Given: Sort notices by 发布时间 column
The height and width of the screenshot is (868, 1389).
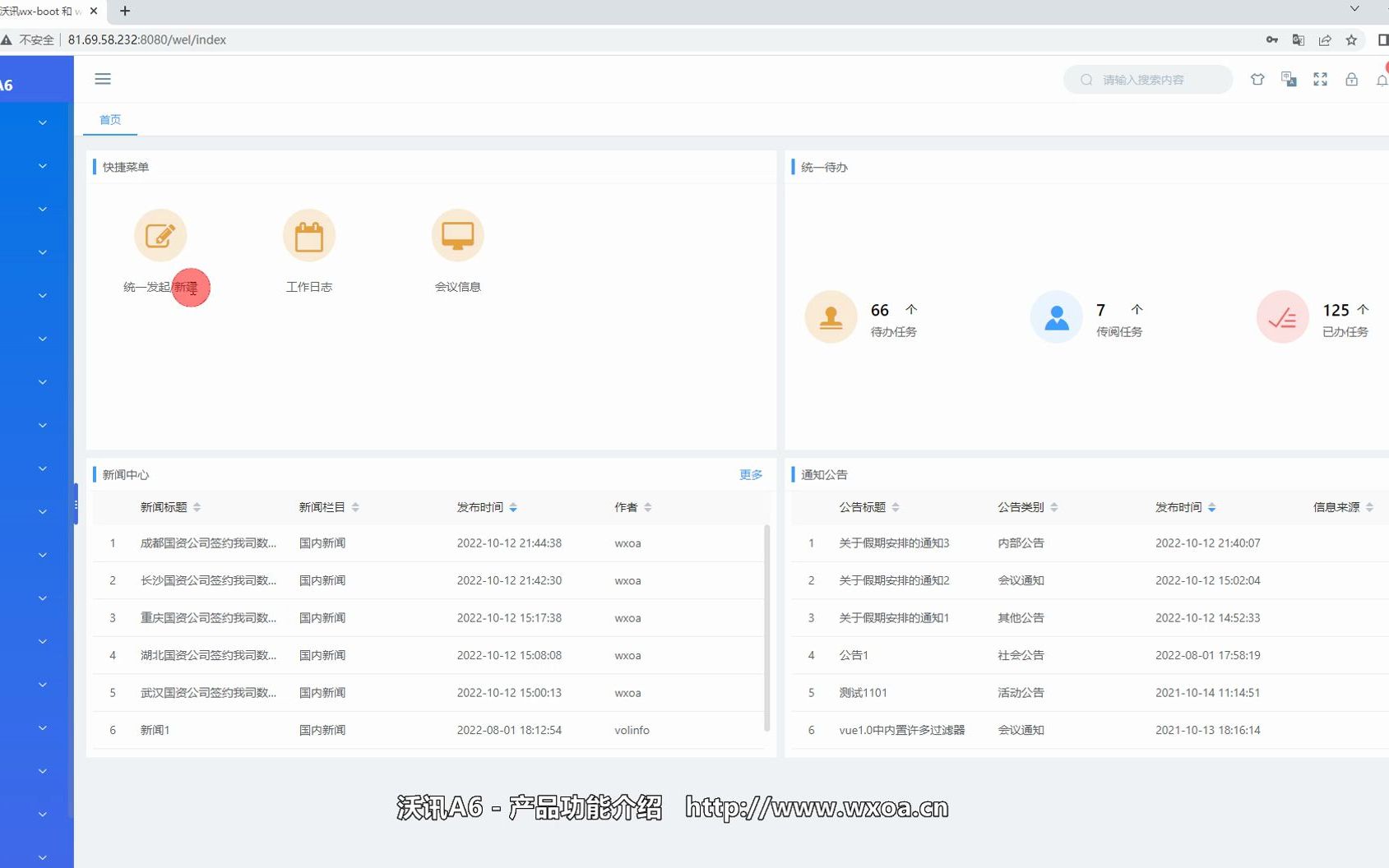Looking at the screenshot, I should pos(1212,507).
